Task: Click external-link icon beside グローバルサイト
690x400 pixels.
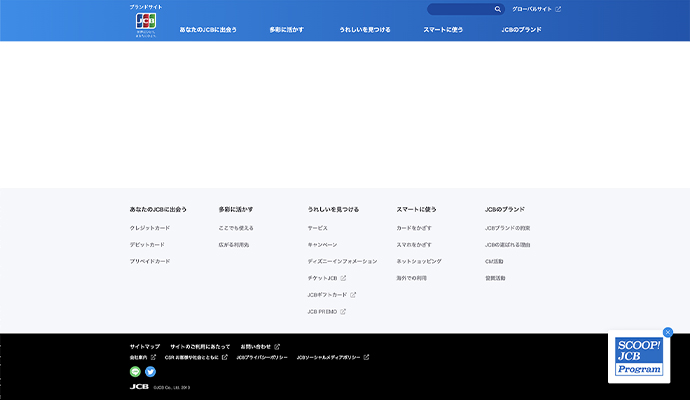Action: pyautogui.click(x=558, y=9)
